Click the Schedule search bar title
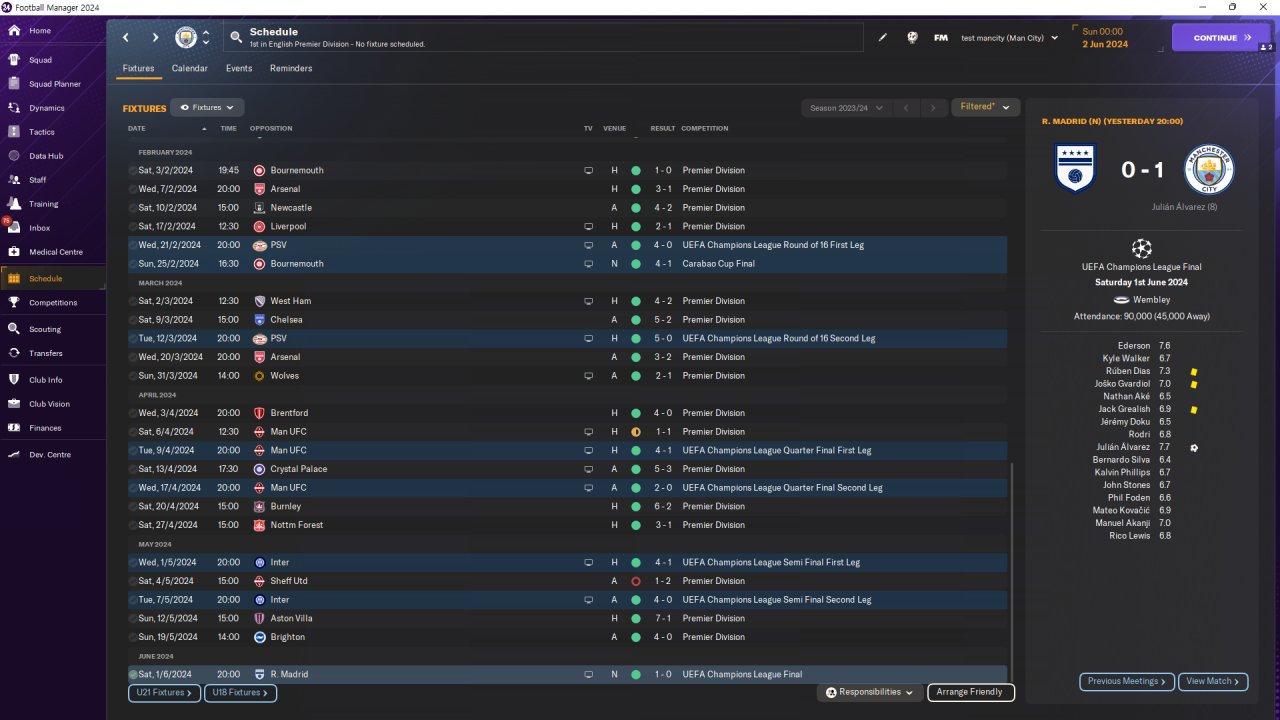 click(274, 32)
